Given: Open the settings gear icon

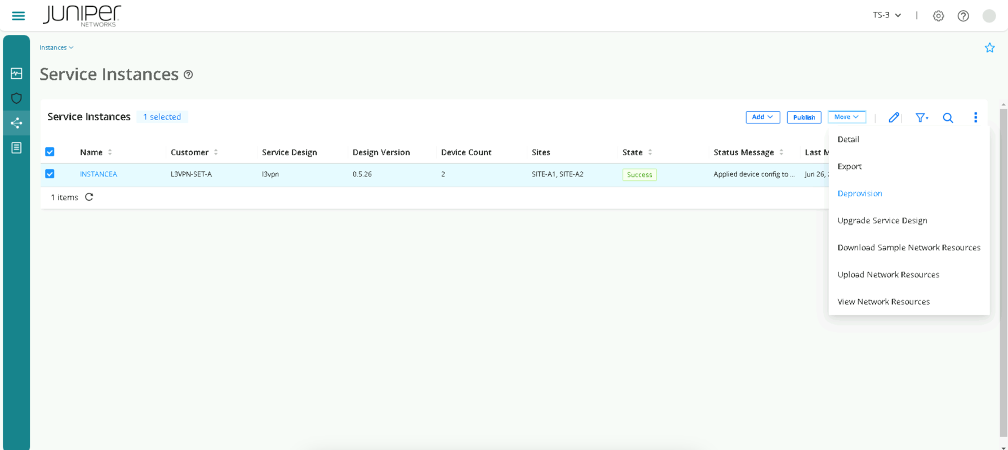Looking at the screenshot, I should [x=938, y=16].
